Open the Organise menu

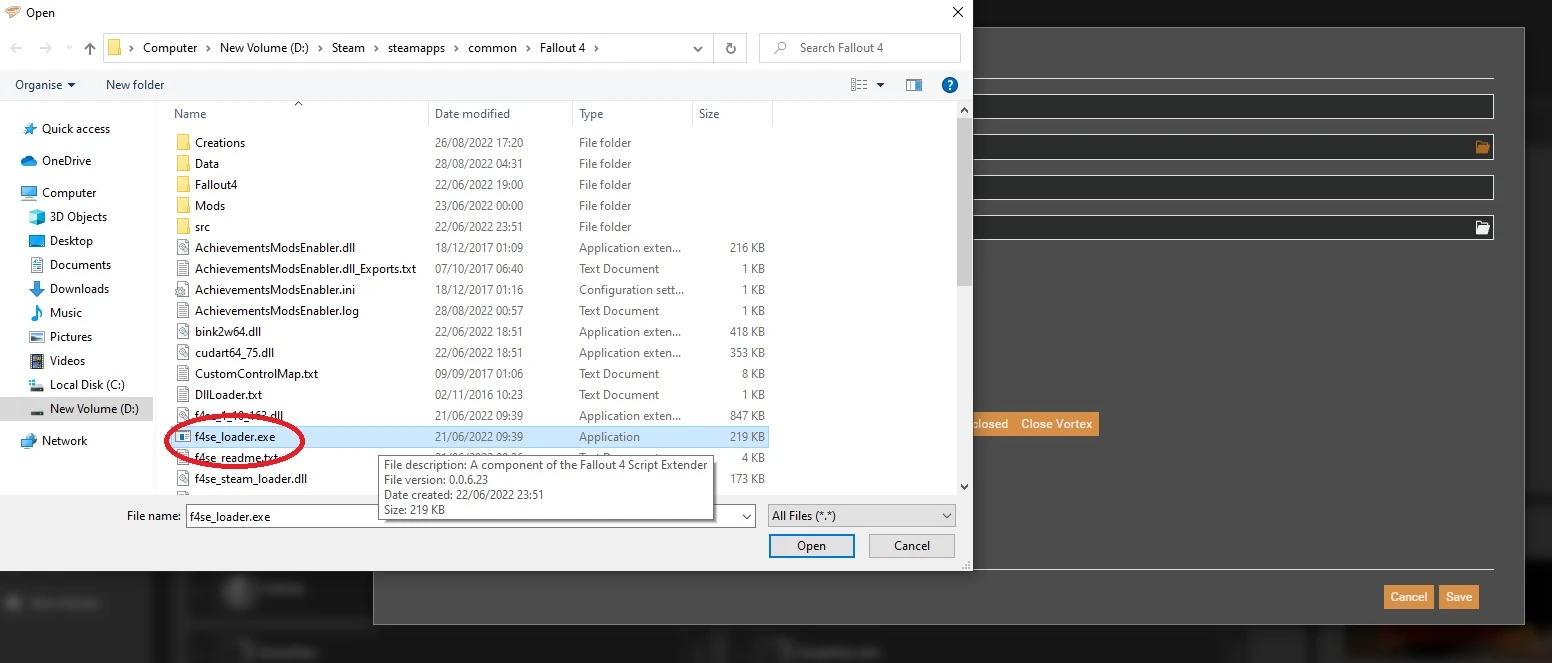(45, 85)
